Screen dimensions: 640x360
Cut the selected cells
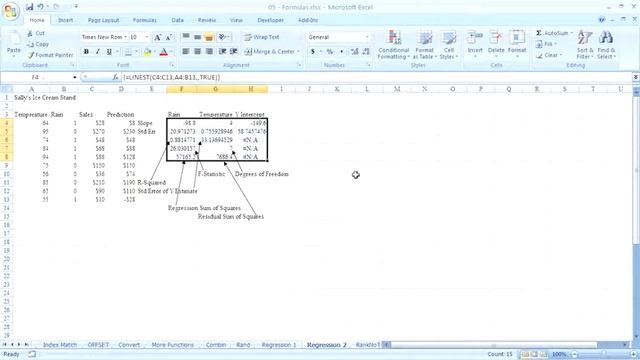click(36, 33)
